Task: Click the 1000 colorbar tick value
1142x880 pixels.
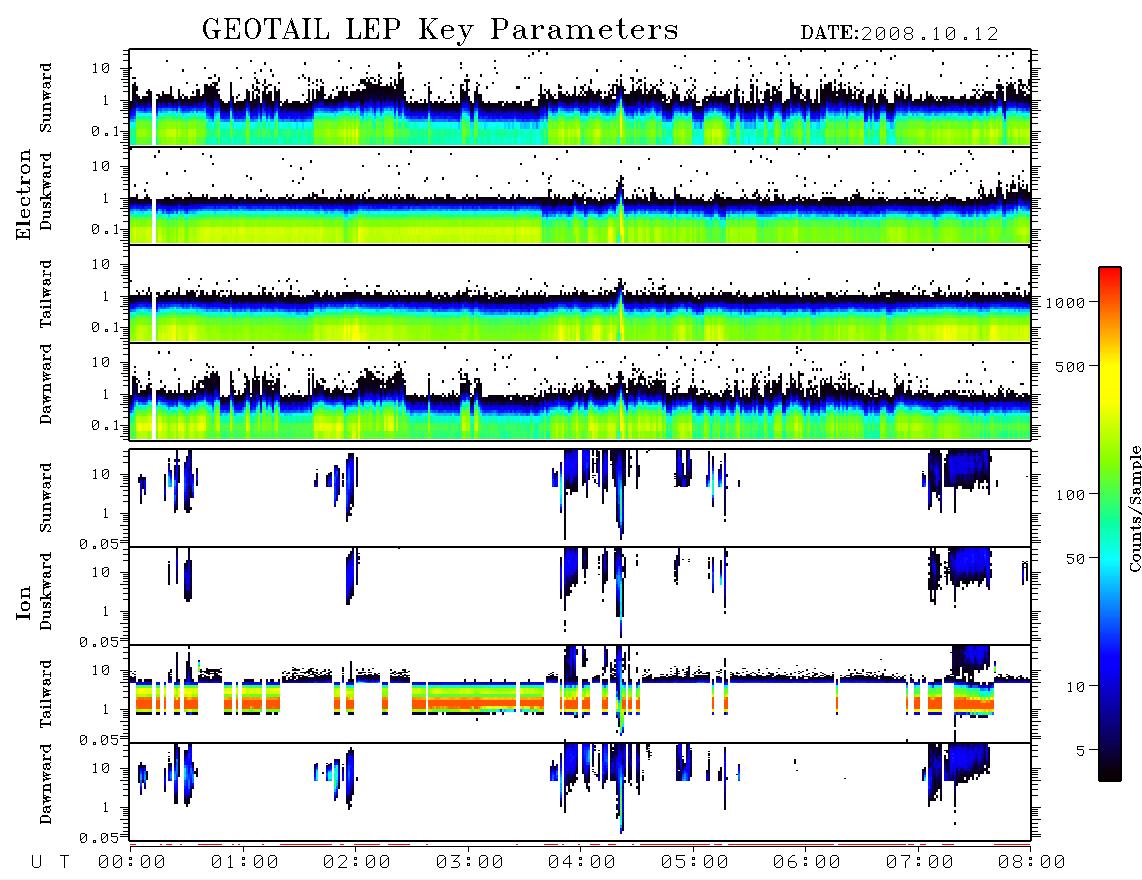Action: coord(1066,303)
